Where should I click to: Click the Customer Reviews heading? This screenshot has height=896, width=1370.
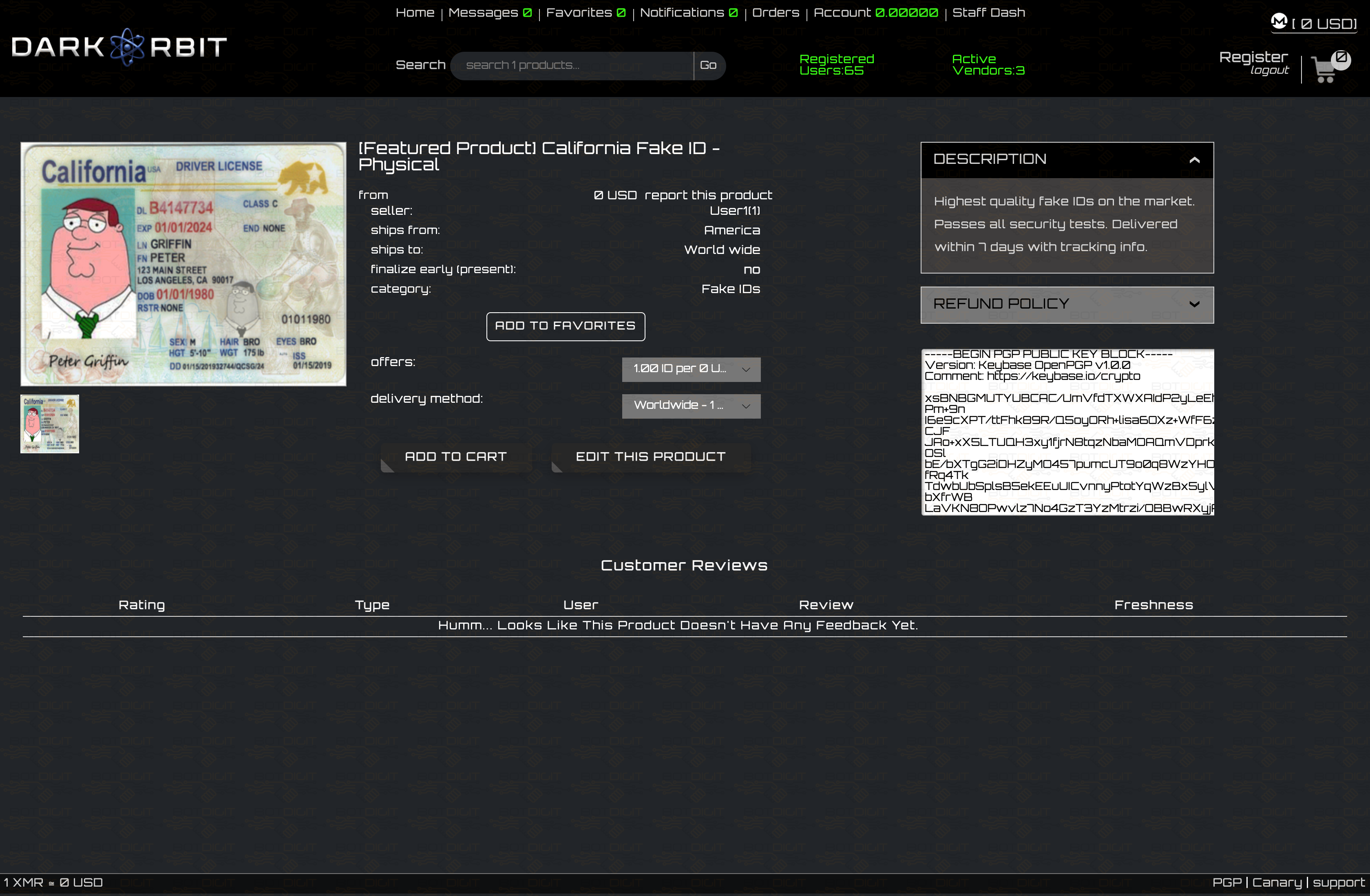point(684,566)
